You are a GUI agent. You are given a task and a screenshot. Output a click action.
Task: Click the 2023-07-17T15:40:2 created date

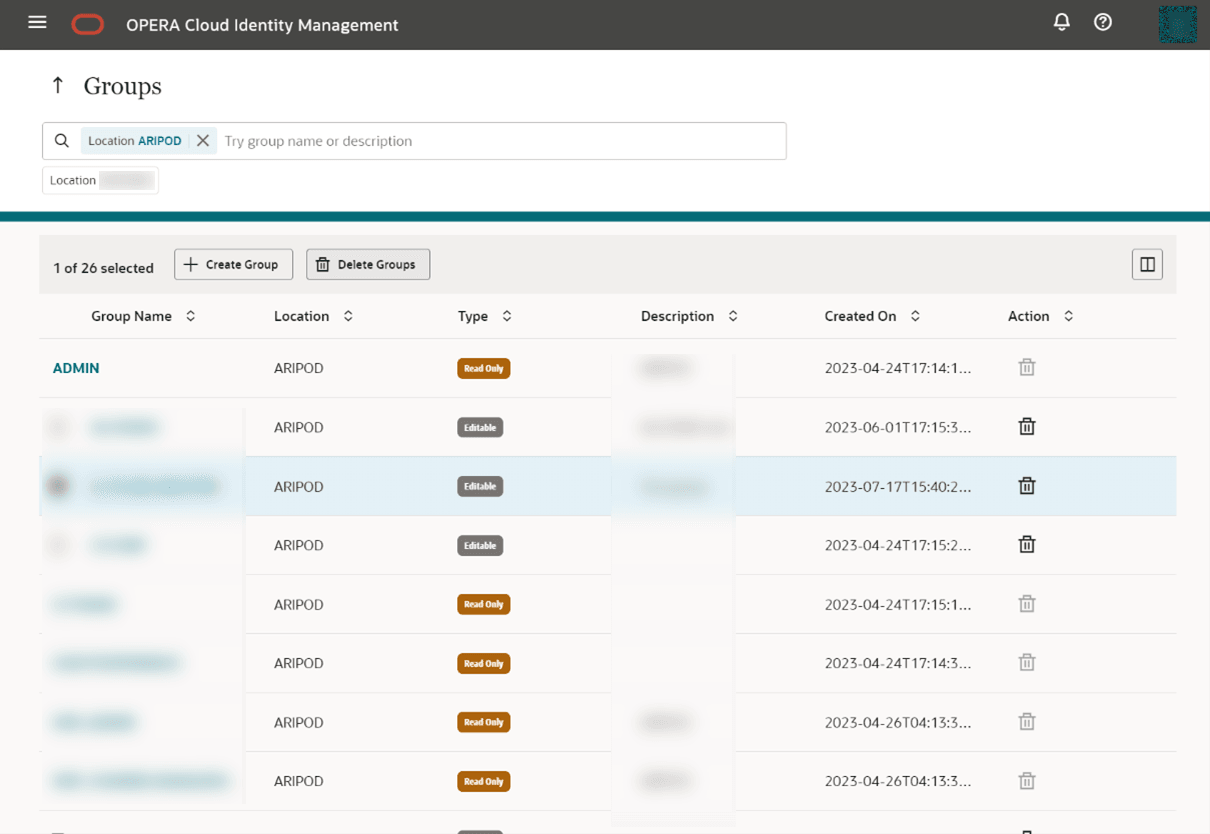(x=898, y=486)
